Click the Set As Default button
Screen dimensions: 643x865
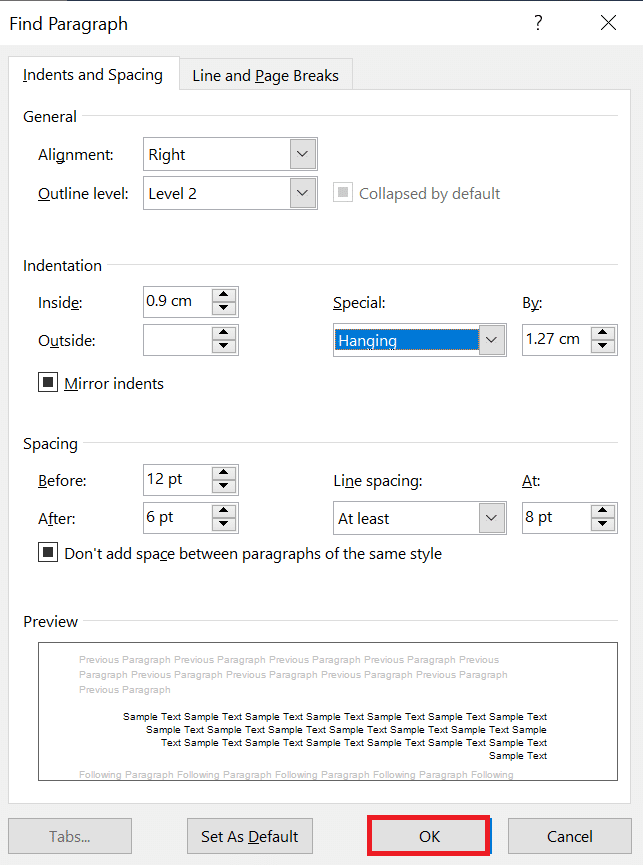point(250,836)
